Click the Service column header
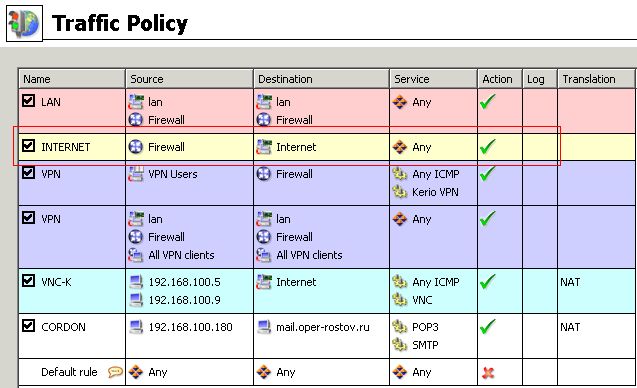This screenshot has height=388, width=637. point(433,79)
